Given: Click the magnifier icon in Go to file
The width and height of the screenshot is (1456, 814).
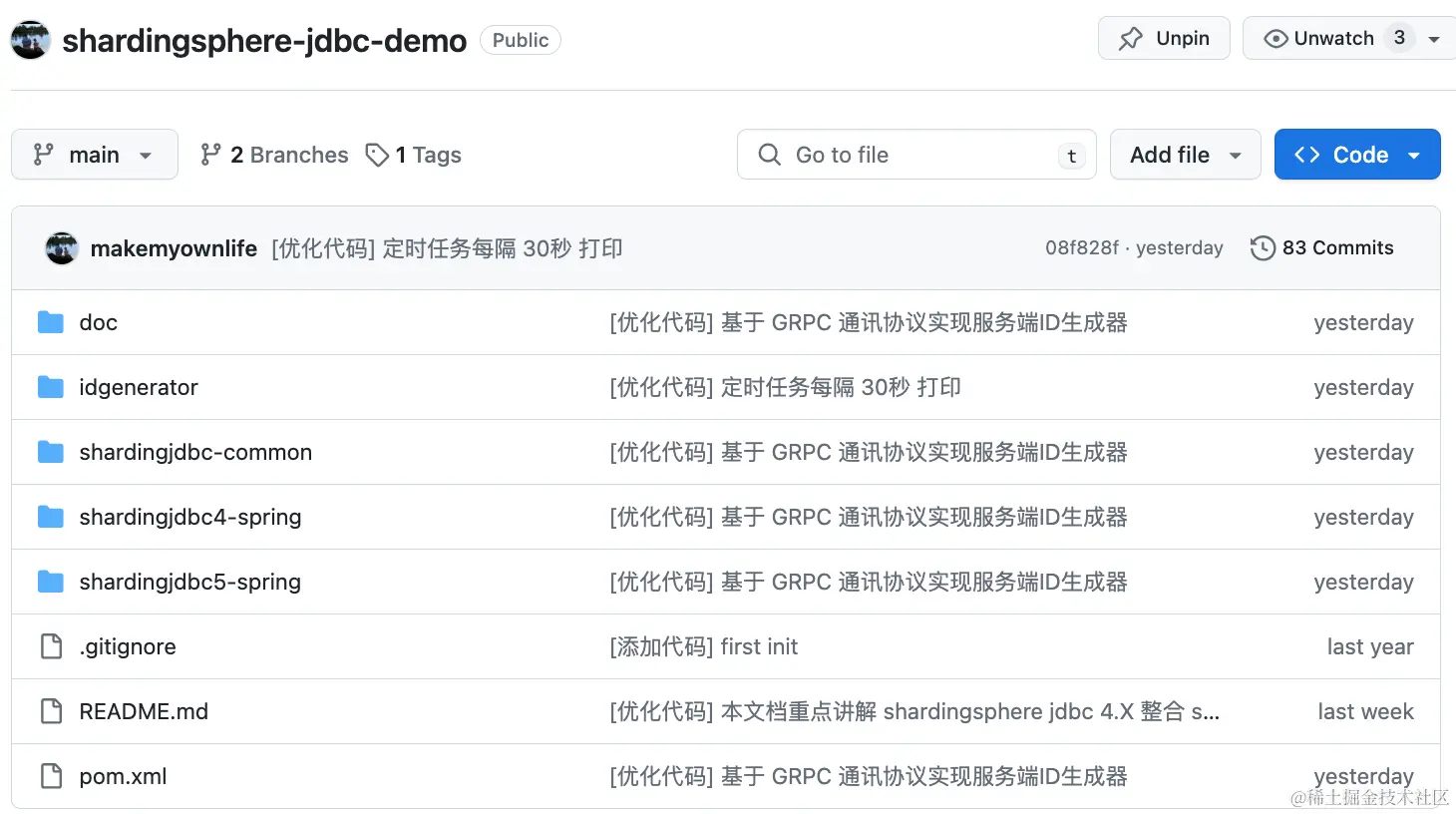Looking at the screenshot, I should point(769,155).
